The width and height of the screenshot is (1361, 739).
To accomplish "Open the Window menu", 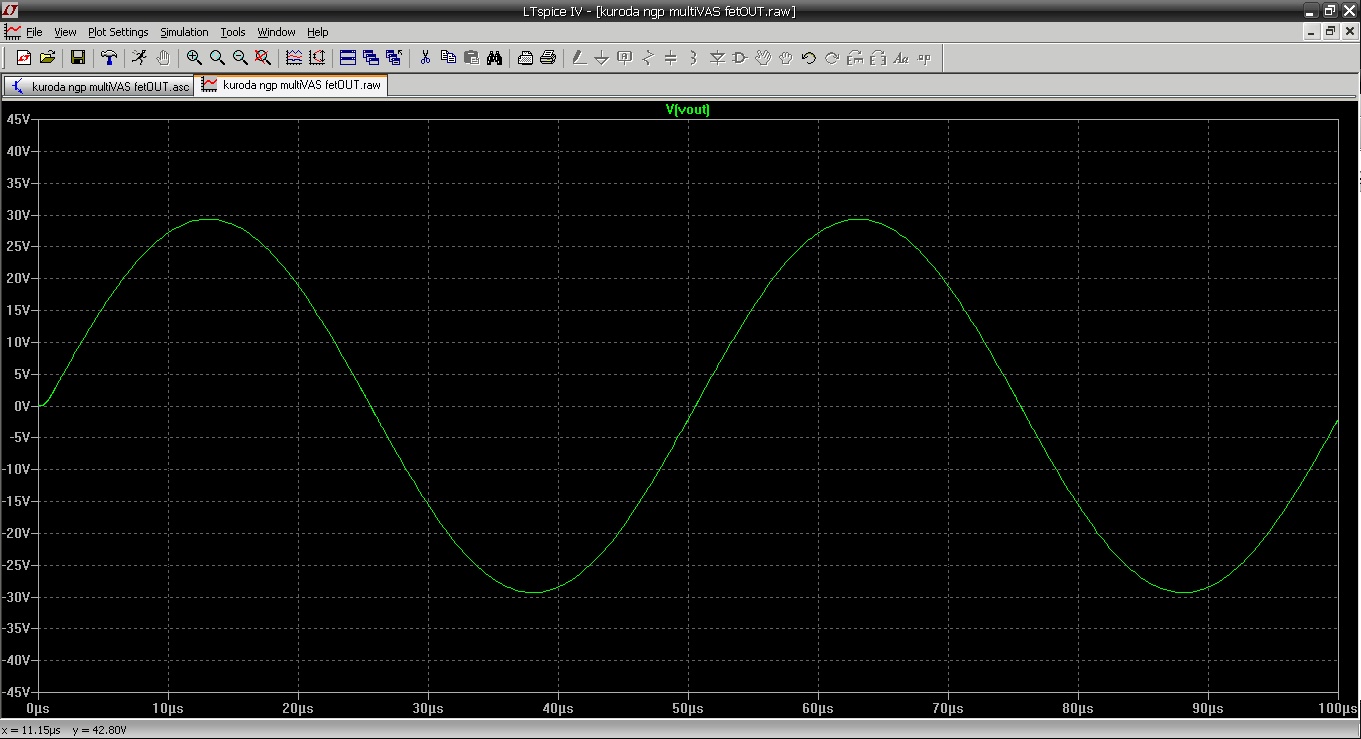I will 276,32.
